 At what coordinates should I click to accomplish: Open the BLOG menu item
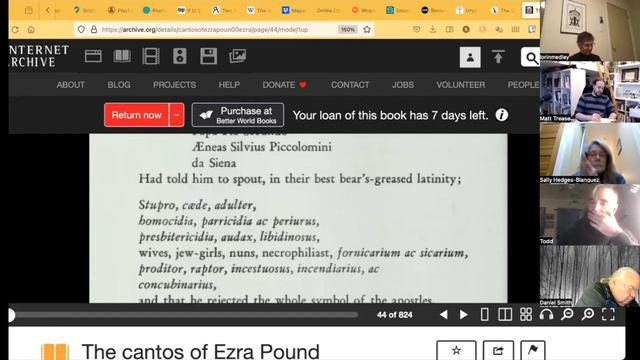[x=119, y=85]
